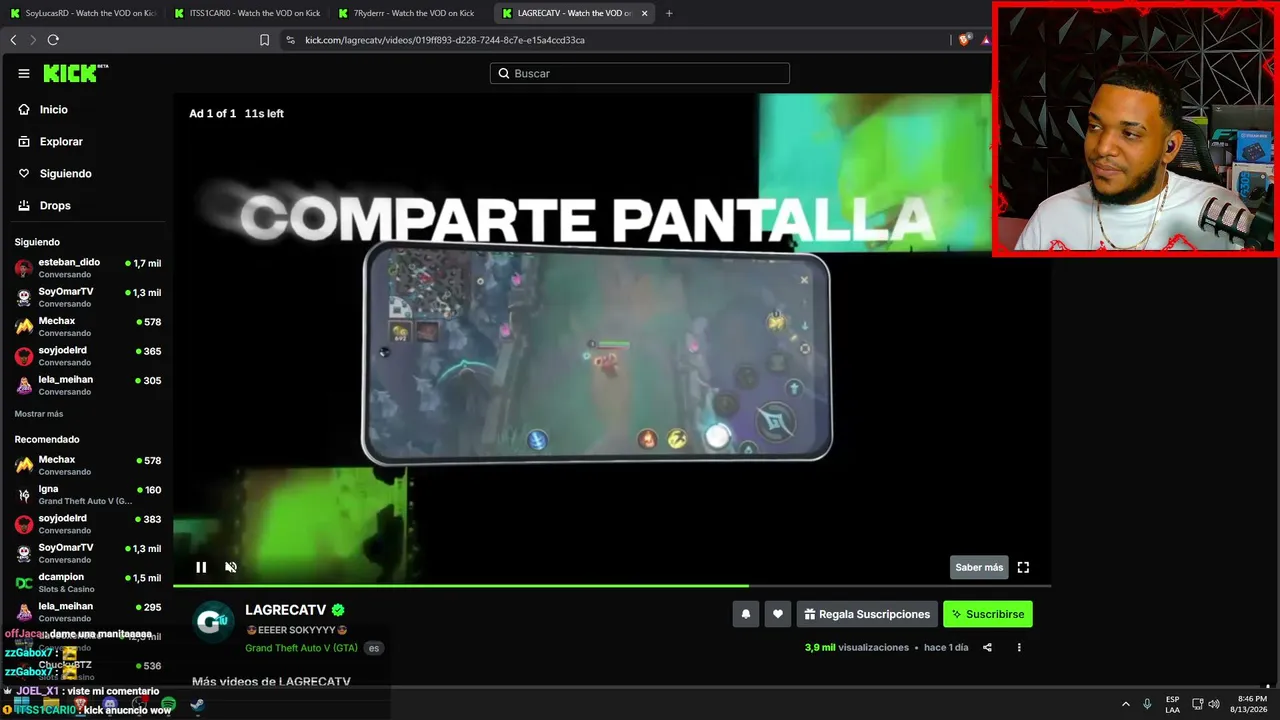Screen dimensions: 1280x720
Task: Unmute the video player
Action: 231,567
